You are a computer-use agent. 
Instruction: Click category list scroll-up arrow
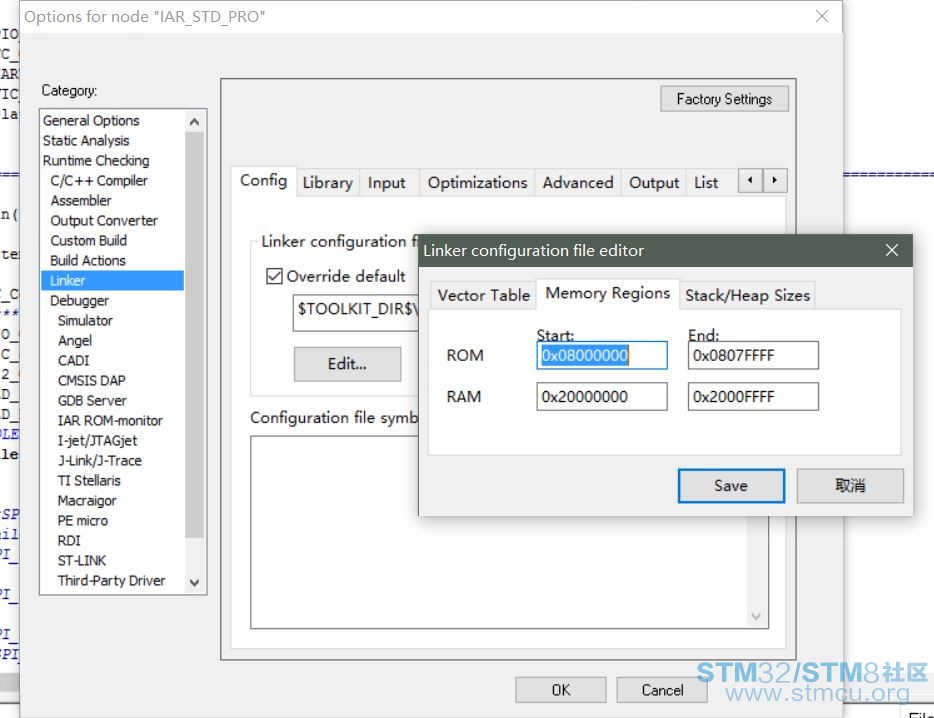click(x=194, y=122)
